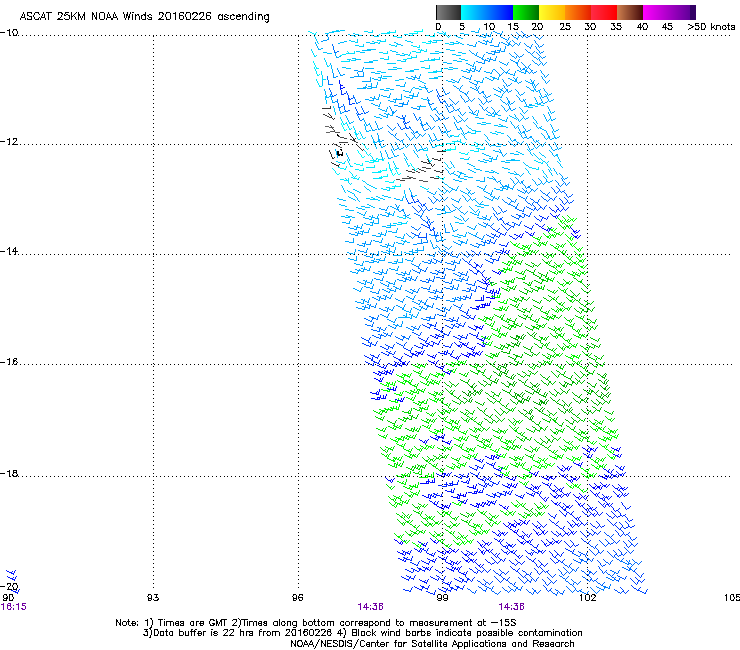Click the cyan-to-blue 5-15 knots gradient swatch
The height and width of the screenshot is (650, 740).
487,12
